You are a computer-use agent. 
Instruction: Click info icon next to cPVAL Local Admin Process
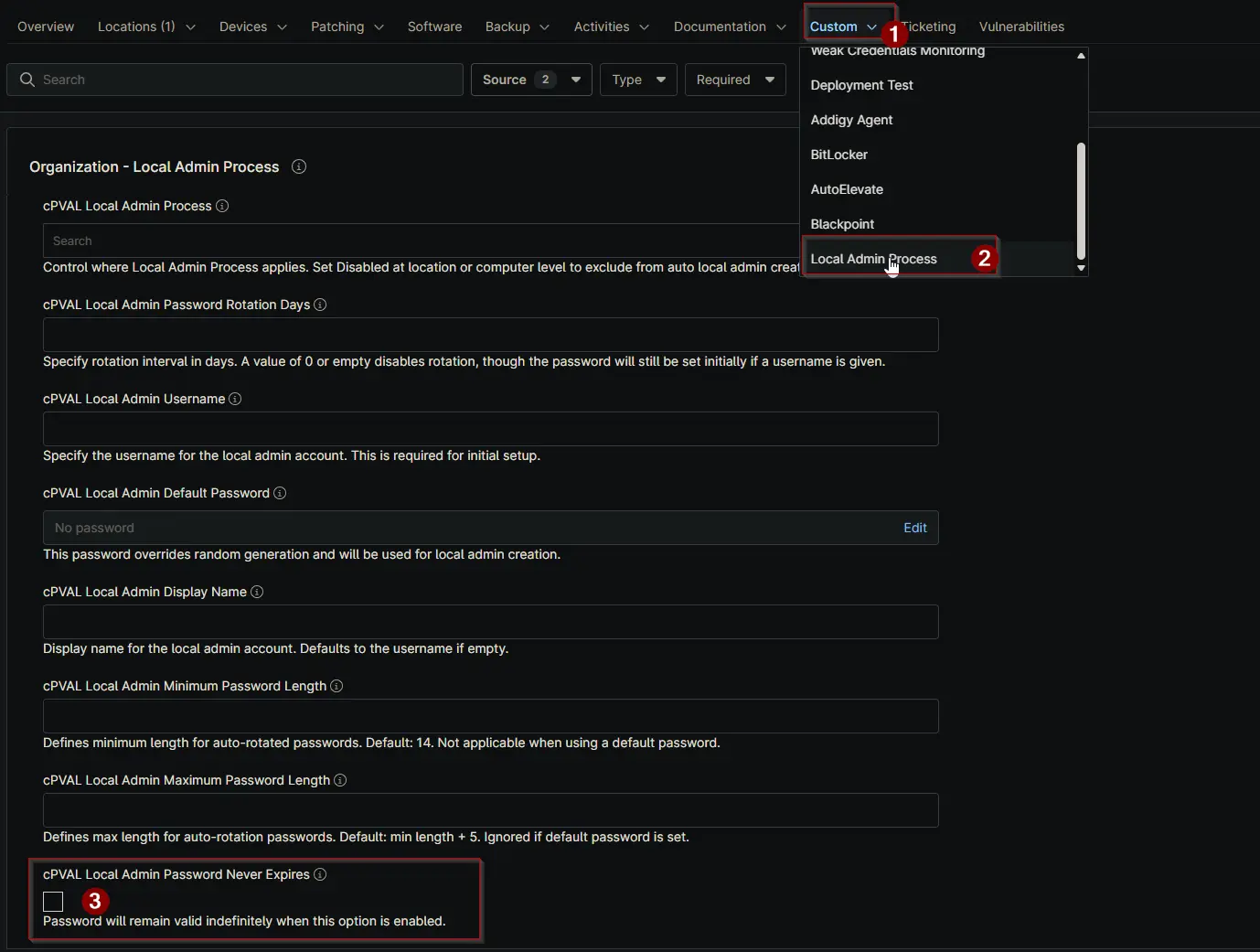coord(222,206)
